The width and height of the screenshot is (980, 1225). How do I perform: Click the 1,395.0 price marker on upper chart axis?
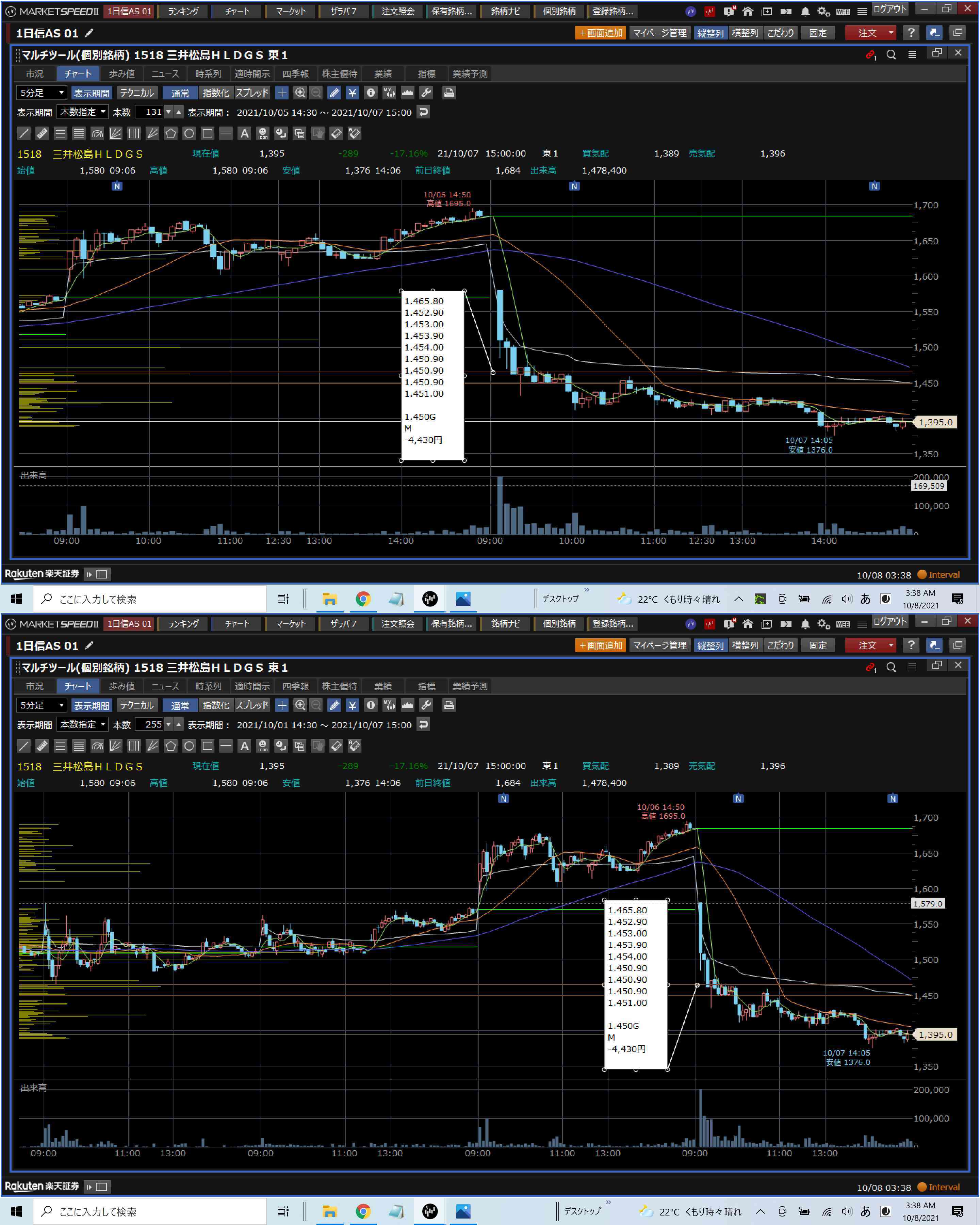[x=935, y=422]
